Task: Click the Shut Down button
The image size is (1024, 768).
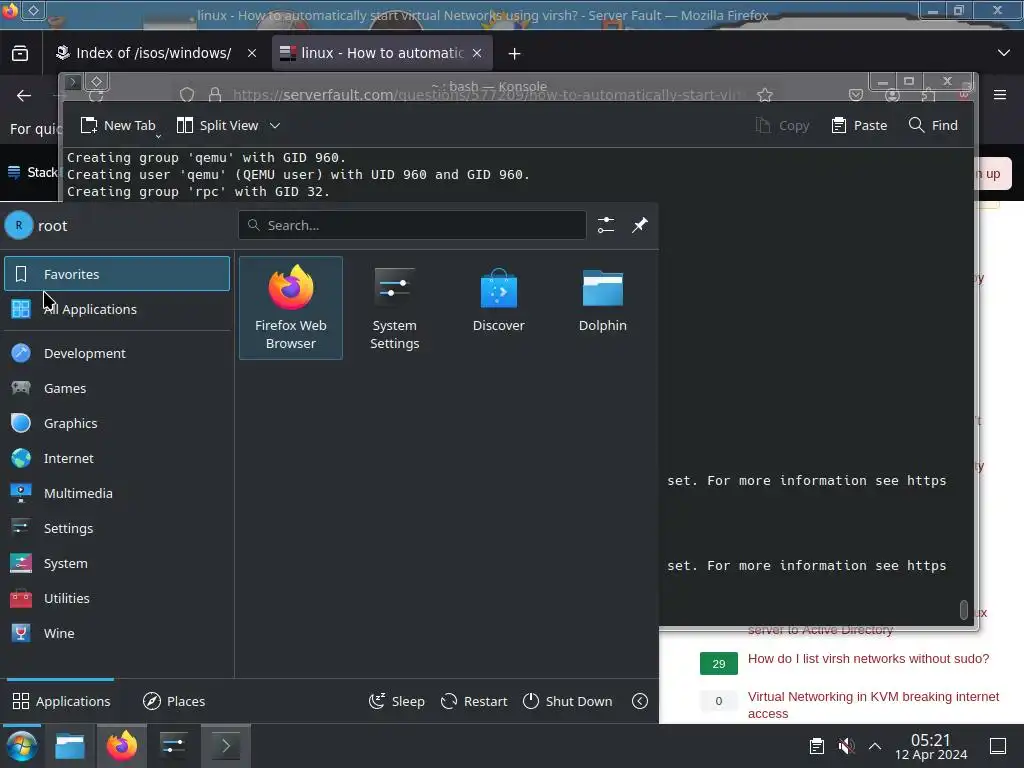Action: tap(568, 701)
